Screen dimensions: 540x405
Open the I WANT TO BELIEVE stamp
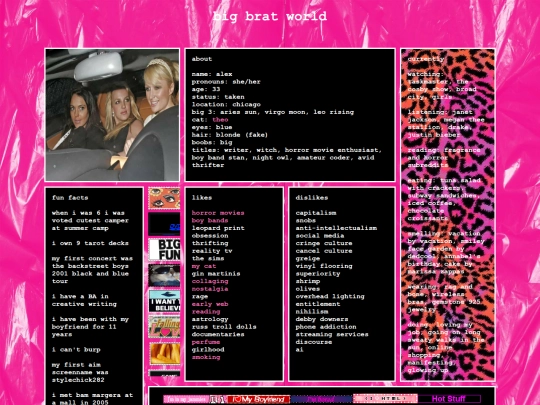coord(164,301)
